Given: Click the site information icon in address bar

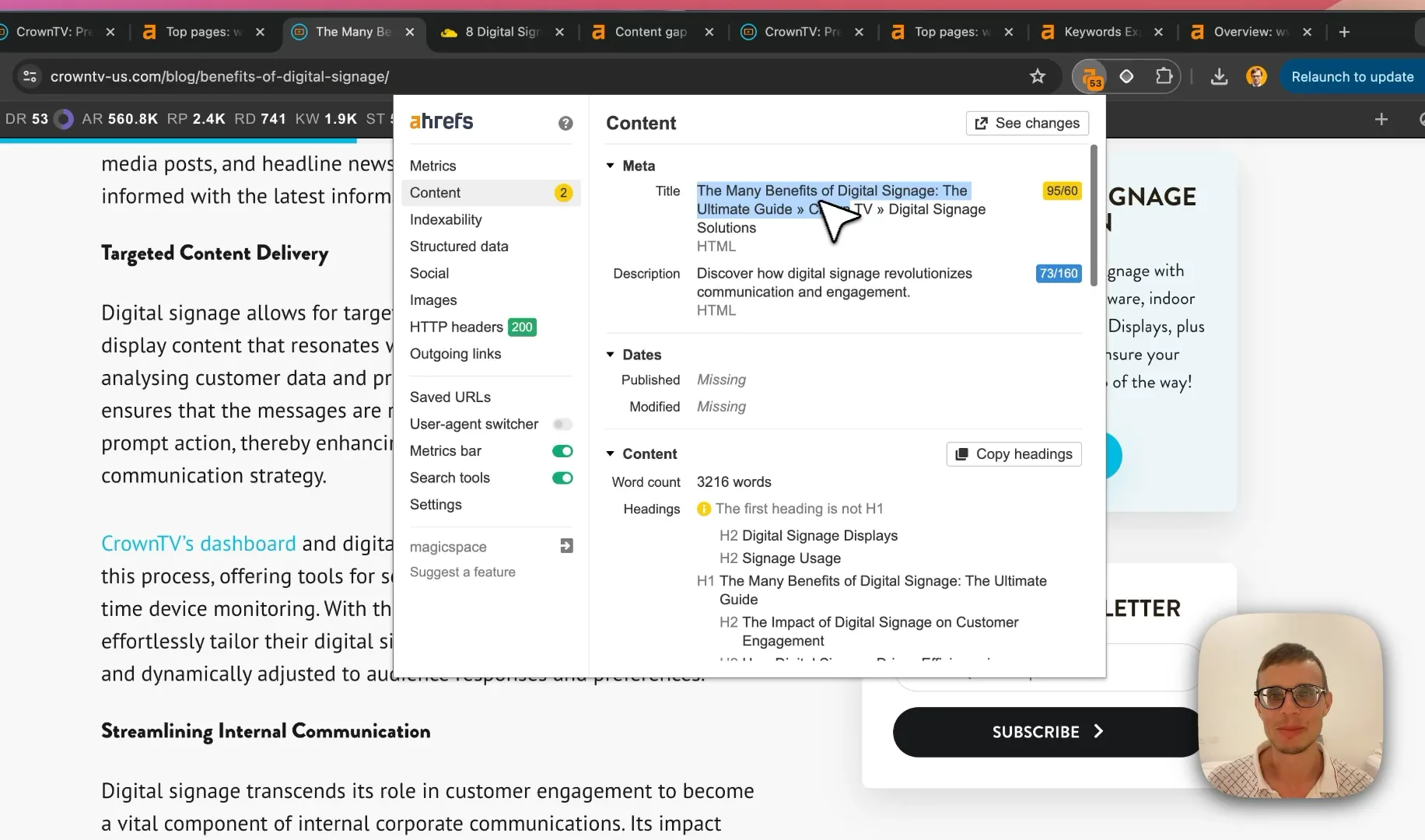Looking at the screenshot, I should click(30, 76).
